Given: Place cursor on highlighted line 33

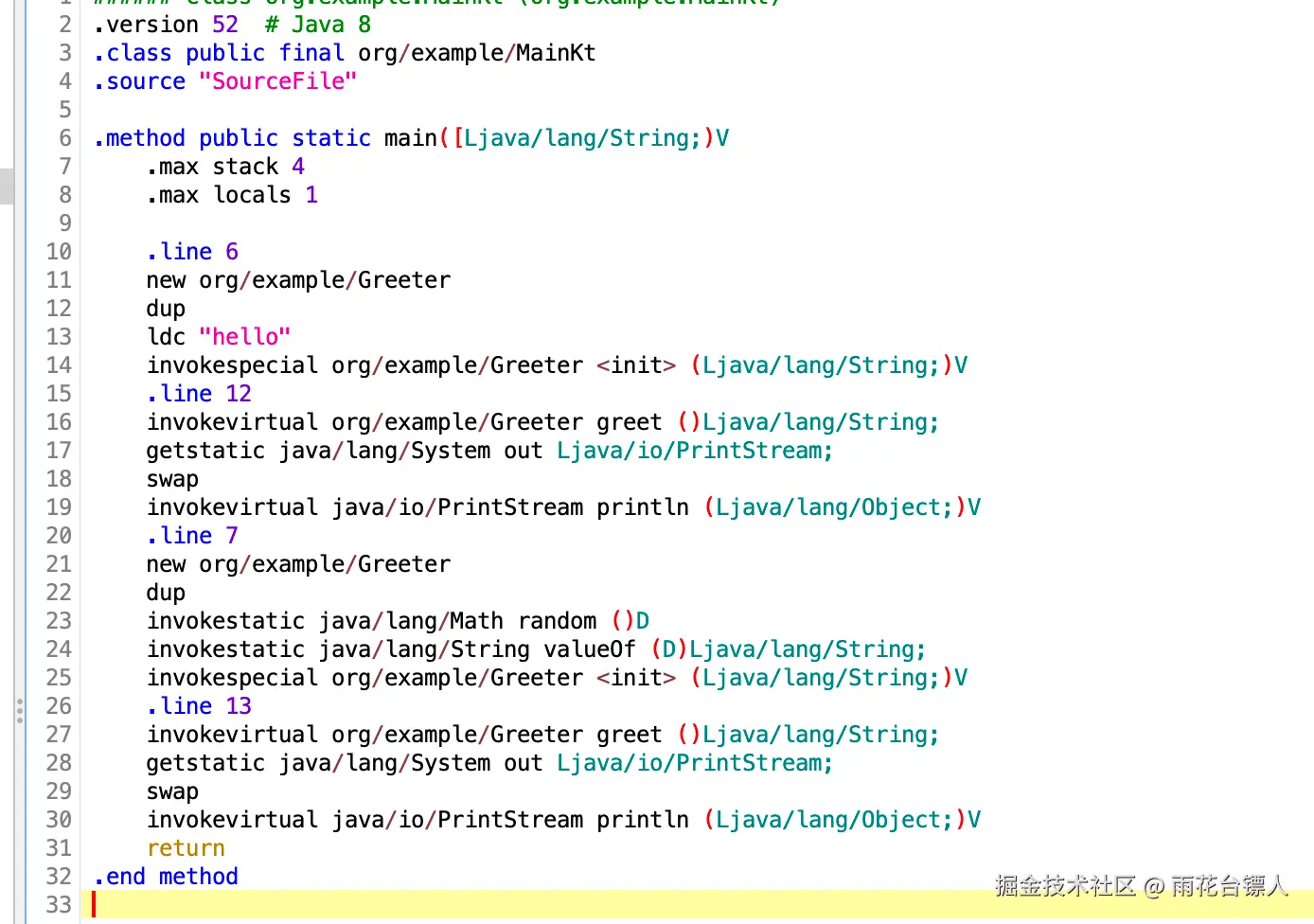Looking at the screenshot, I should [698, 905].
